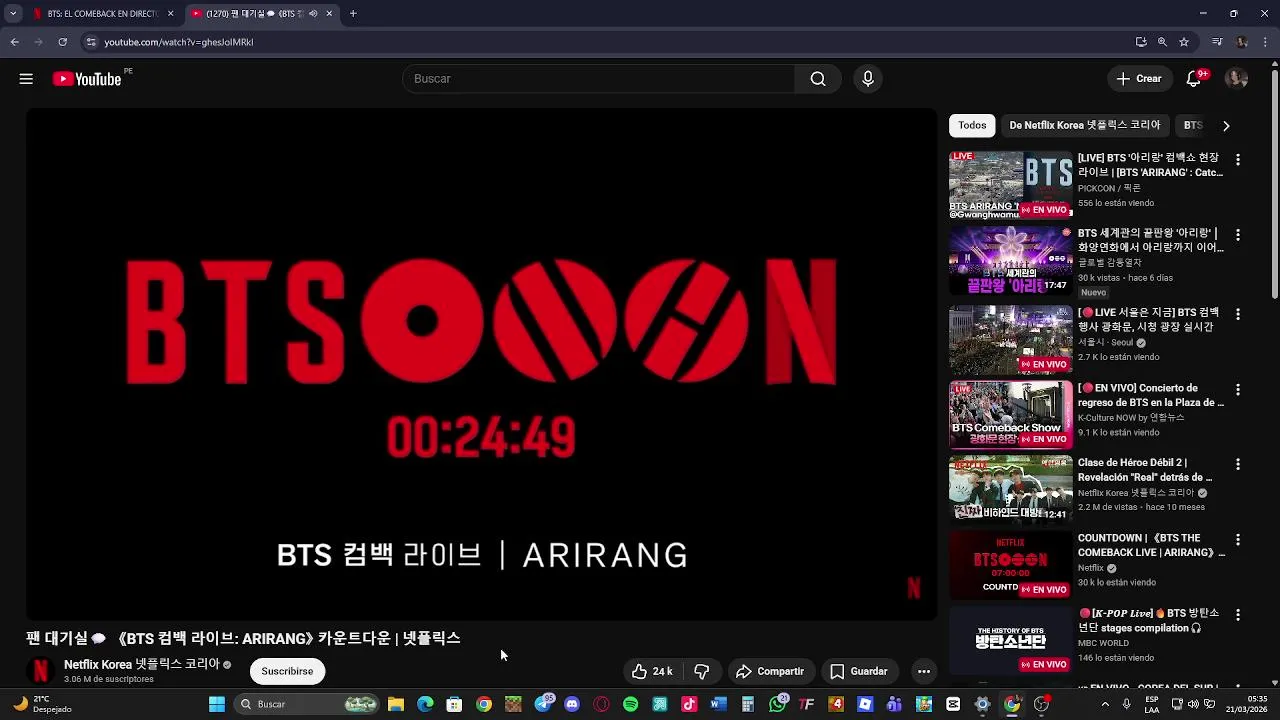Click the Suscribirse button
The width and height of the screenshot is (1280, 720).
tap(287, 671)
